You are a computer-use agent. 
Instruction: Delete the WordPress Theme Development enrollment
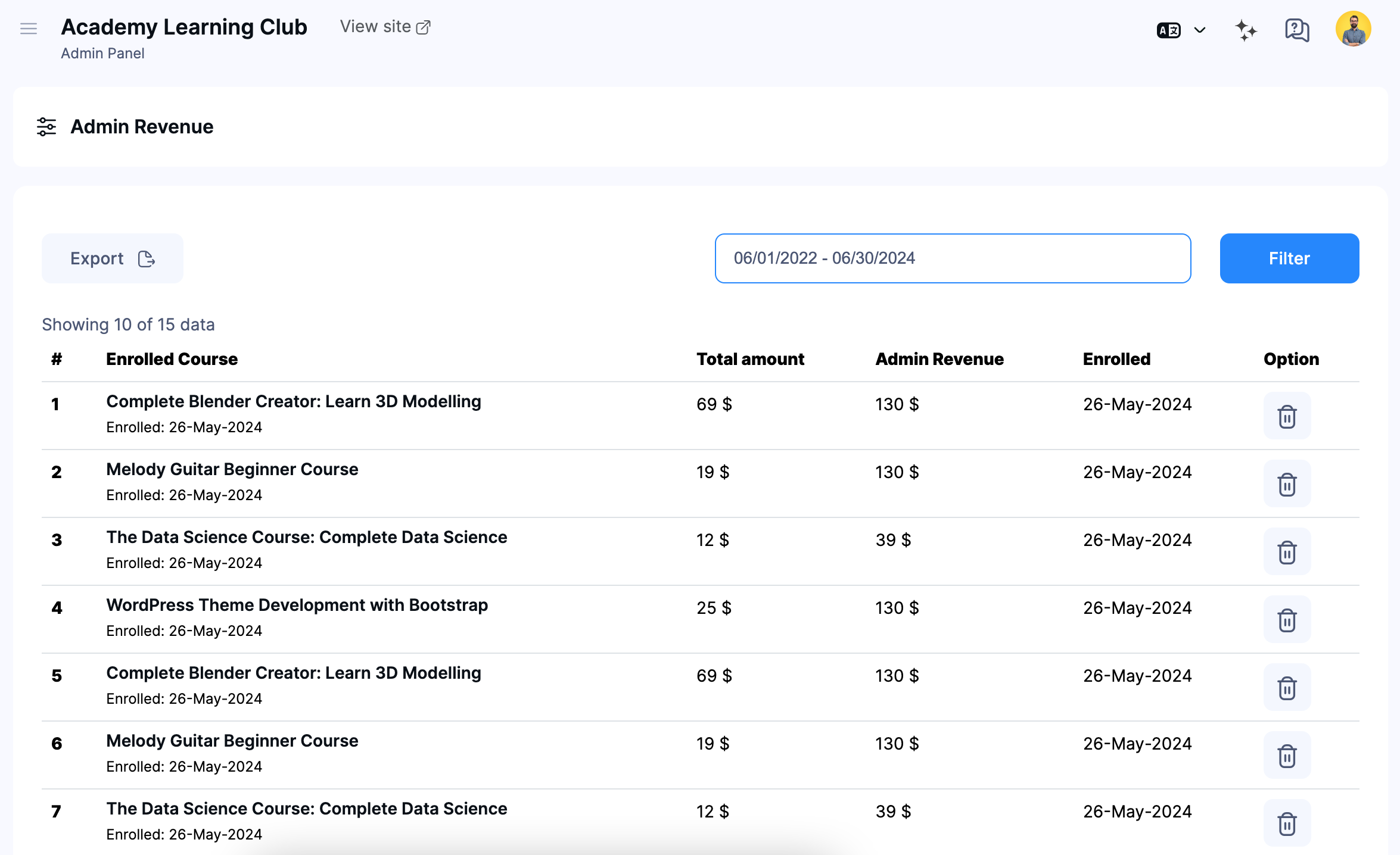click(1287, 620)
